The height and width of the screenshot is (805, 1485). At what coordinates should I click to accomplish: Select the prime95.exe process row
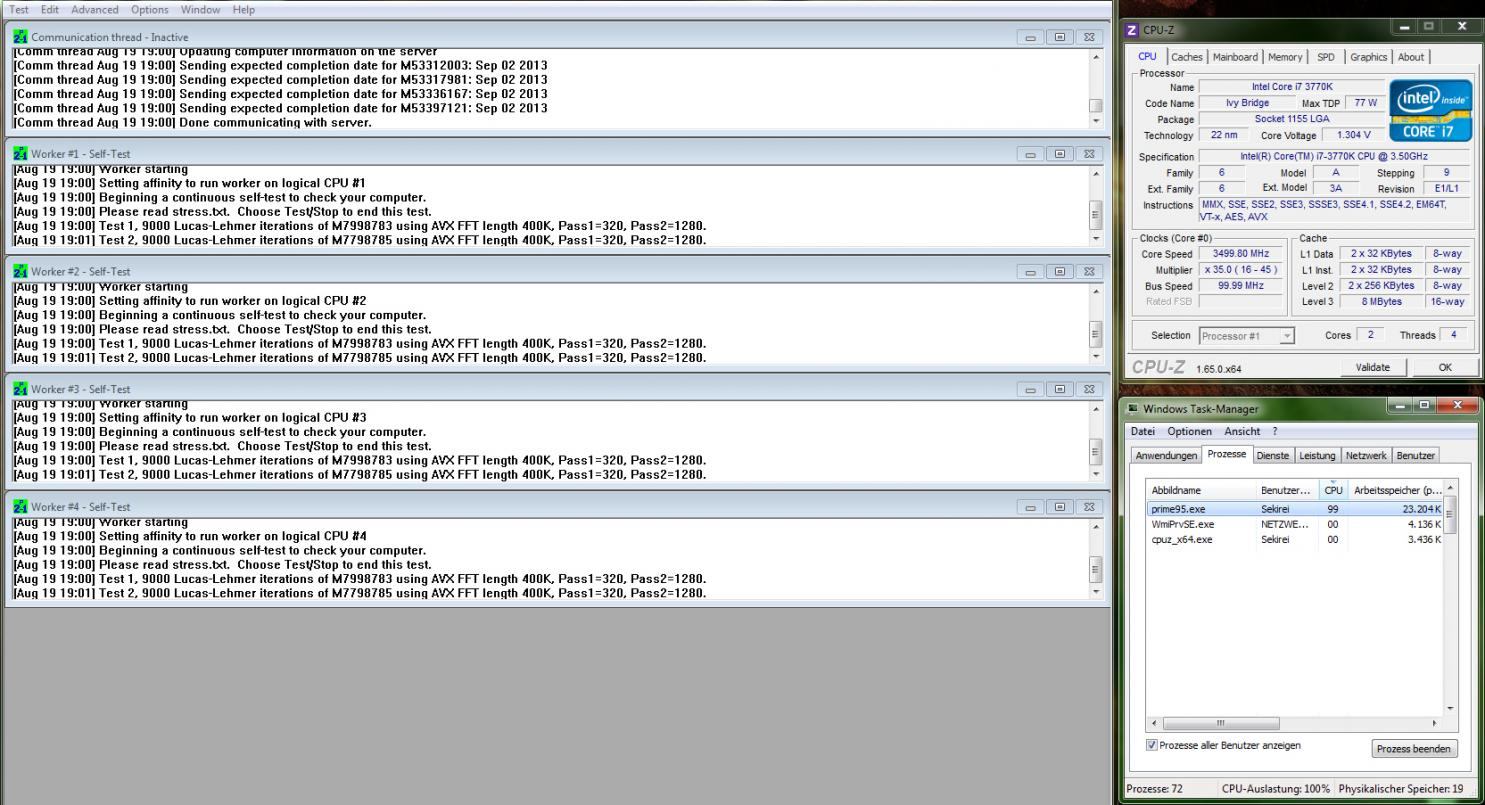pos(1295,509)
